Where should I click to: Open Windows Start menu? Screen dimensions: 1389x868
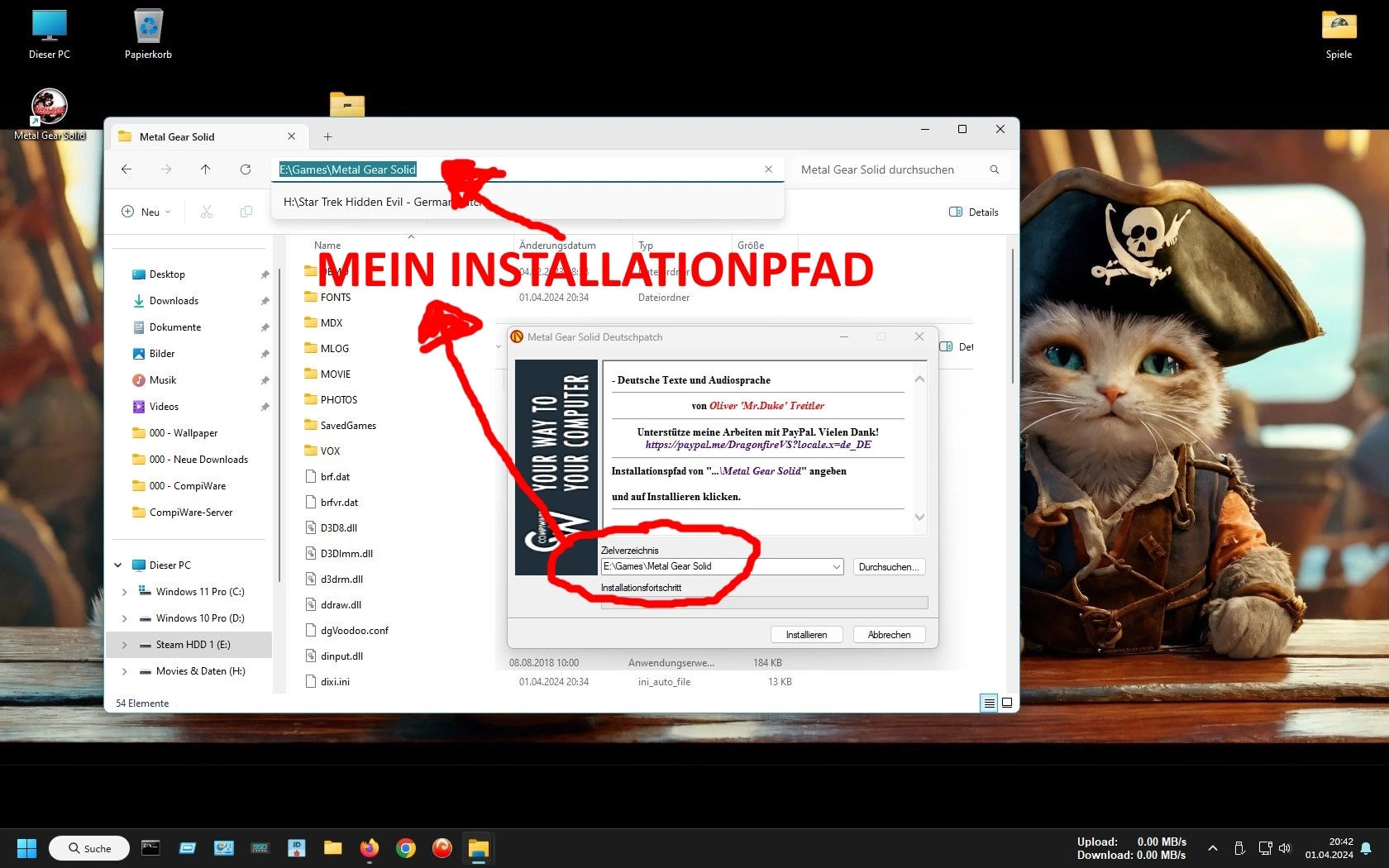point(26,848)
